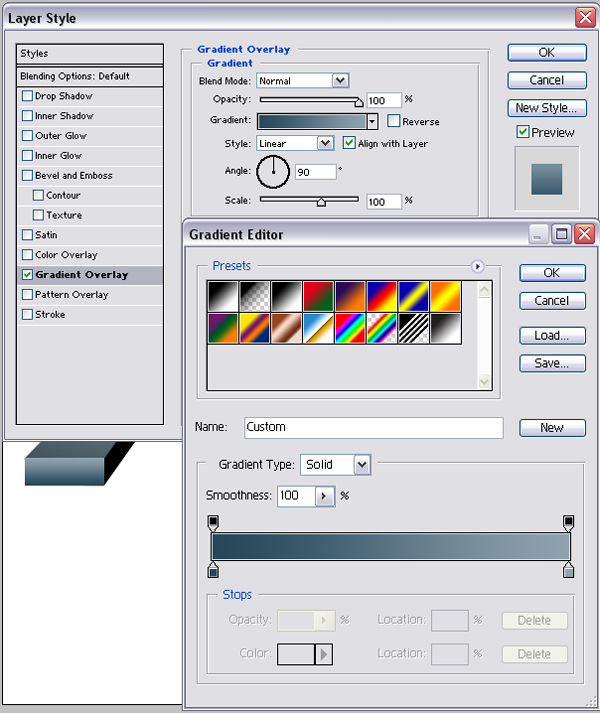Click the Angle dial in Layer Style

click(273, 172)
